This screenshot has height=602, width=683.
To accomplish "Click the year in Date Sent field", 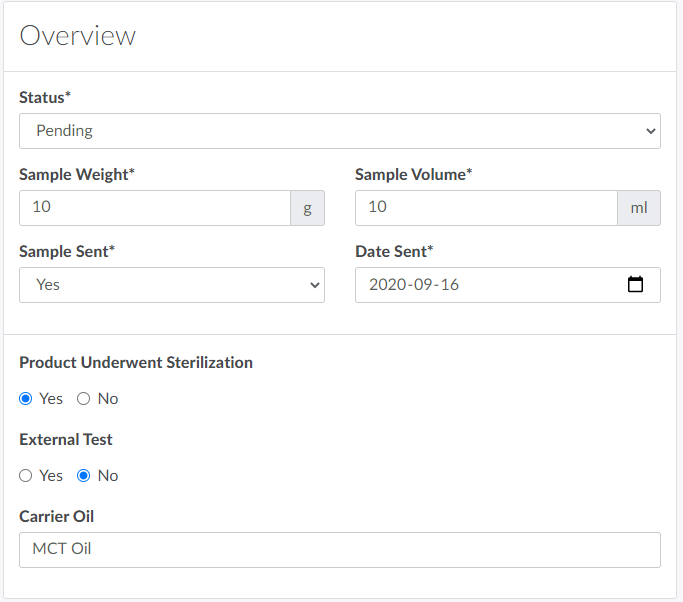I will (x=386, y=285).
